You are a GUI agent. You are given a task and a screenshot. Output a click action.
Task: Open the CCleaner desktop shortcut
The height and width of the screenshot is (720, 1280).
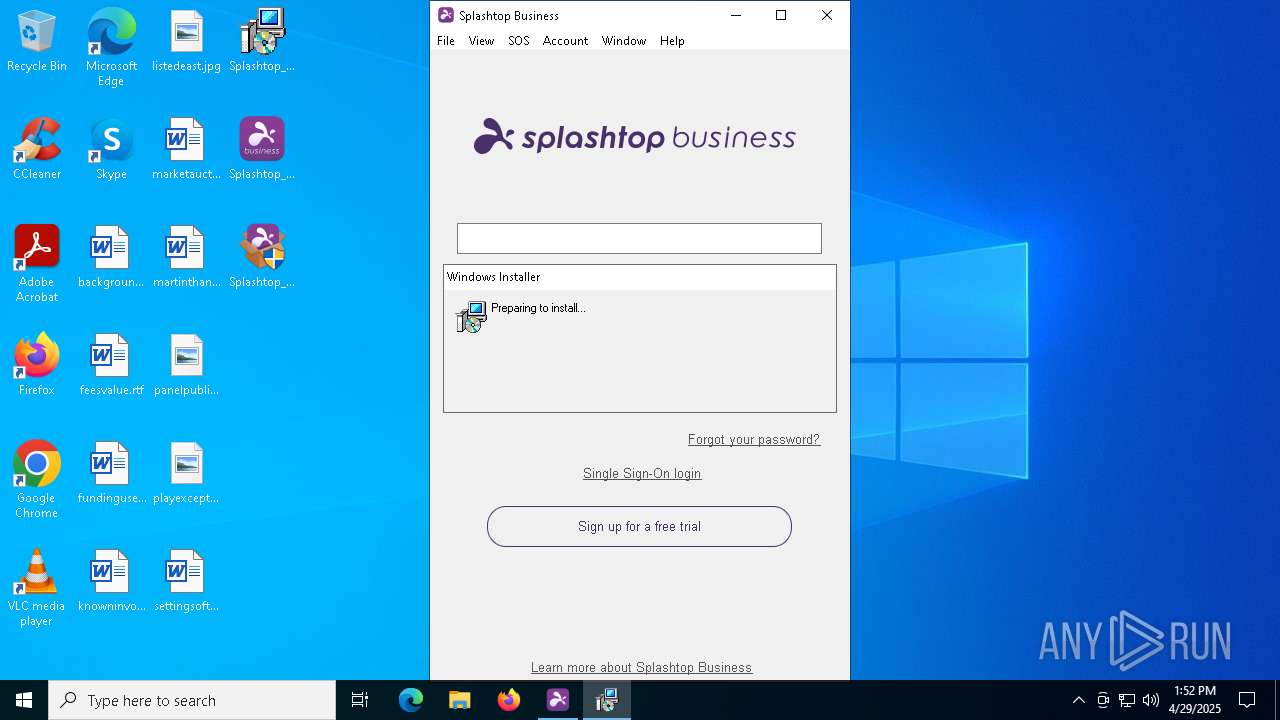click(x=37, y=150)
